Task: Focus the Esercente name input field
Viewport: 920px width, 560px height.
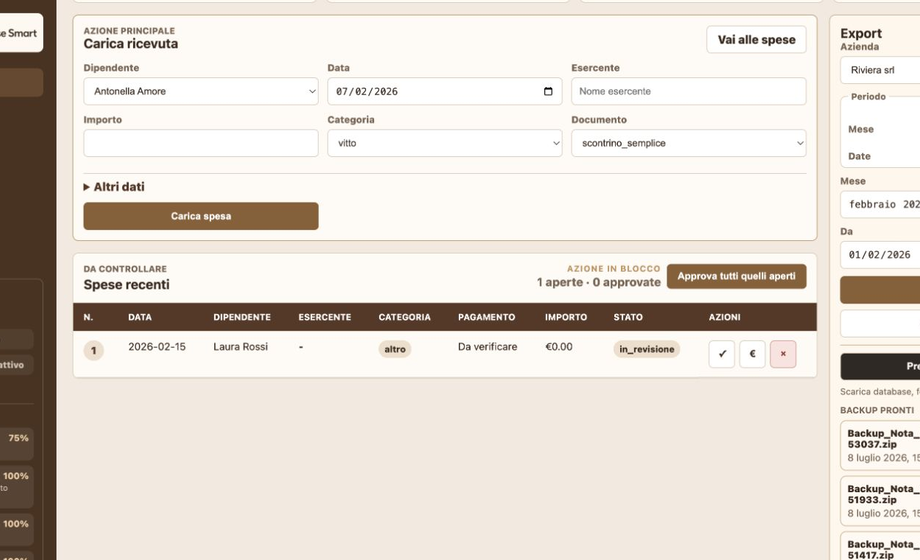Action: tap(689, 92)
